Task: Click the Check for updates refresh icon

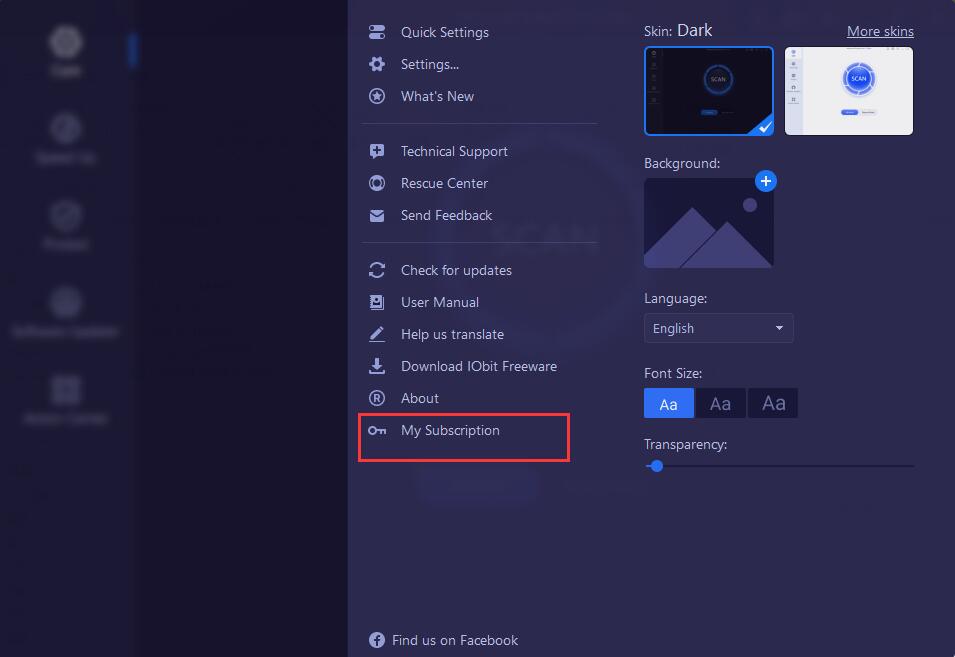Action: (377, 270)
